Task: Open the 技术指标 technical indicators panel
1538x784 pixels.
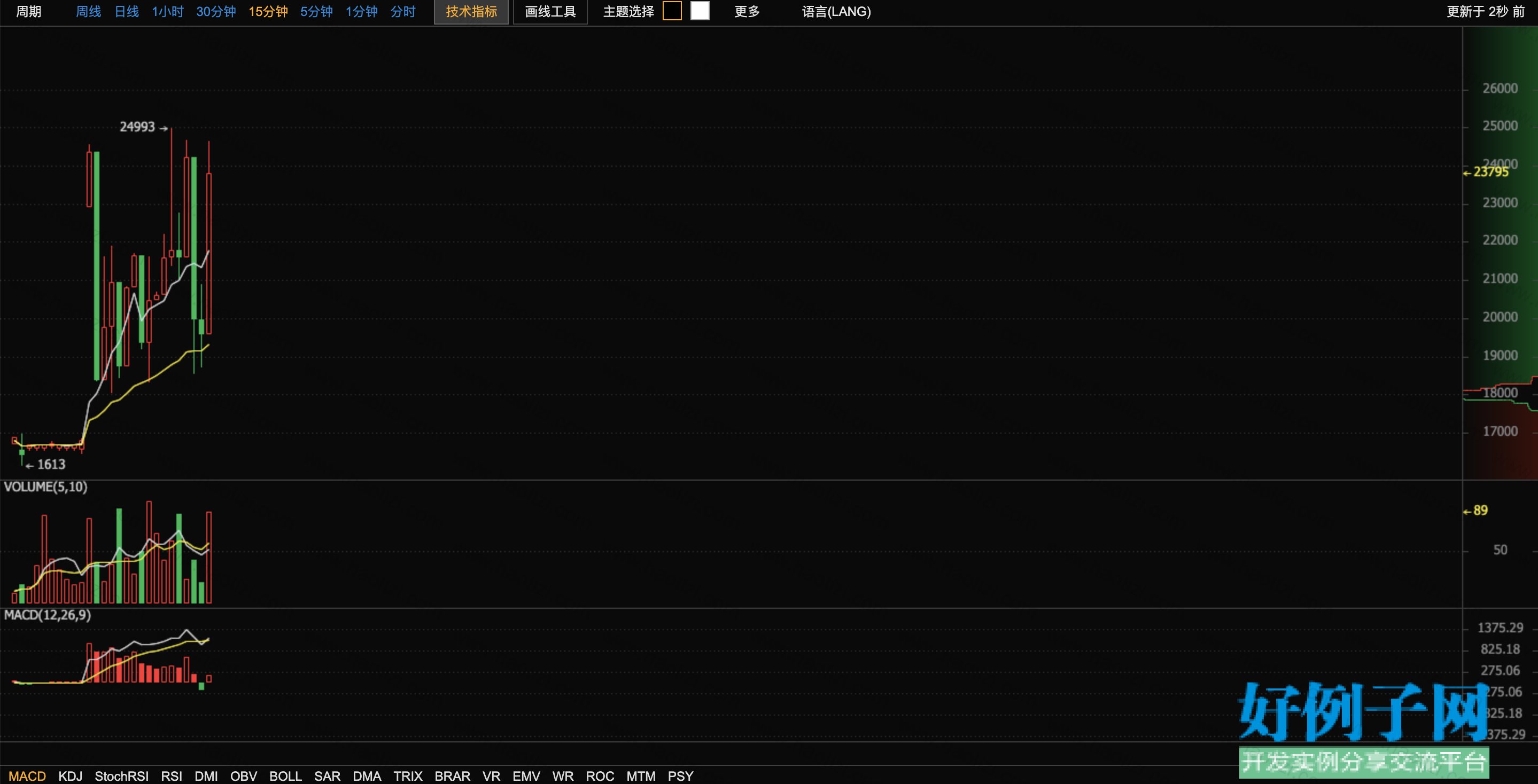Action: 471,11
